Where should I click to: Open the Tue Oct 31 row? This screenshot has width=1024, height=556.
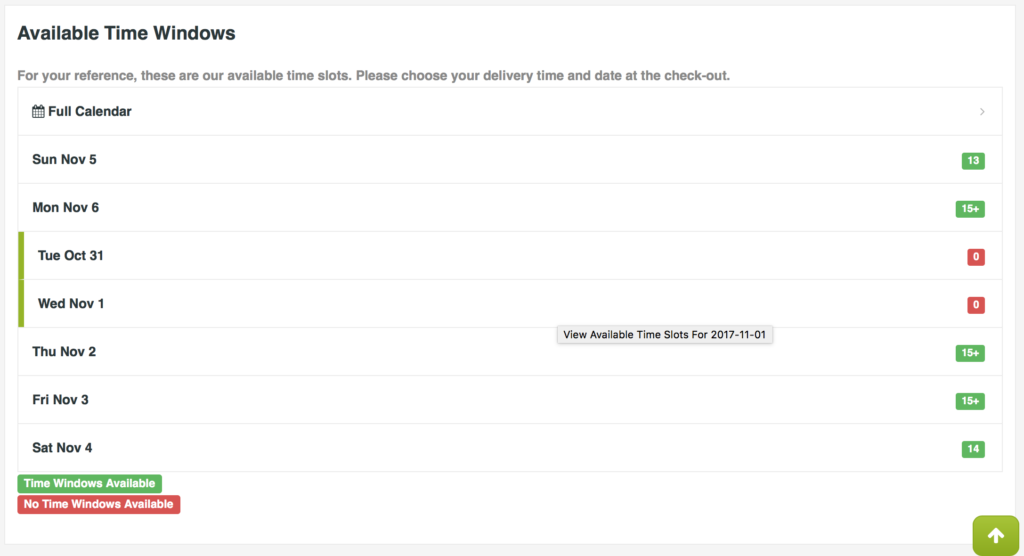click(x=71, y=256)
